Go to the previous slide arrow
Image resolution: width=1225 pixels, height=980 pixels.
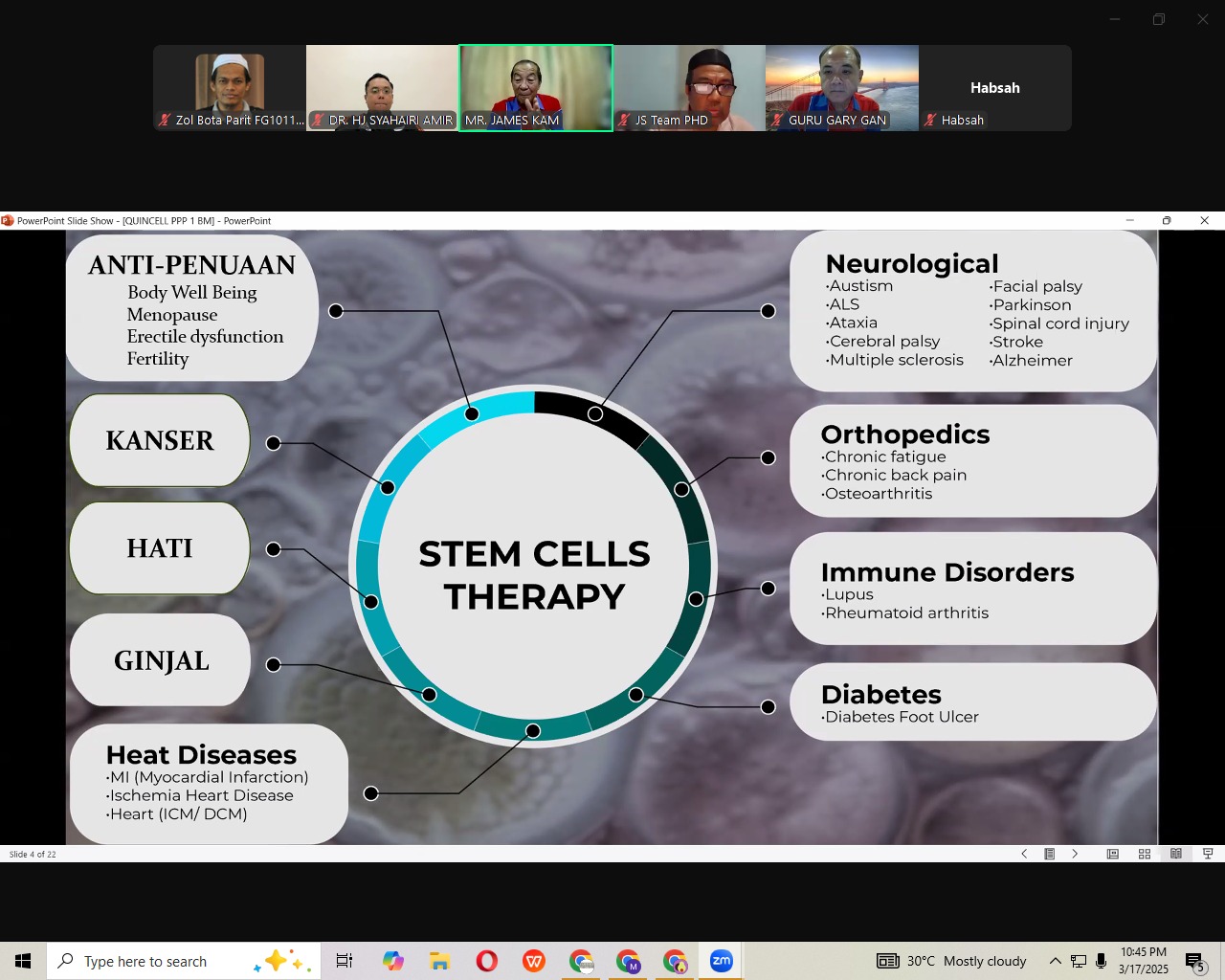click(1024, 854)
